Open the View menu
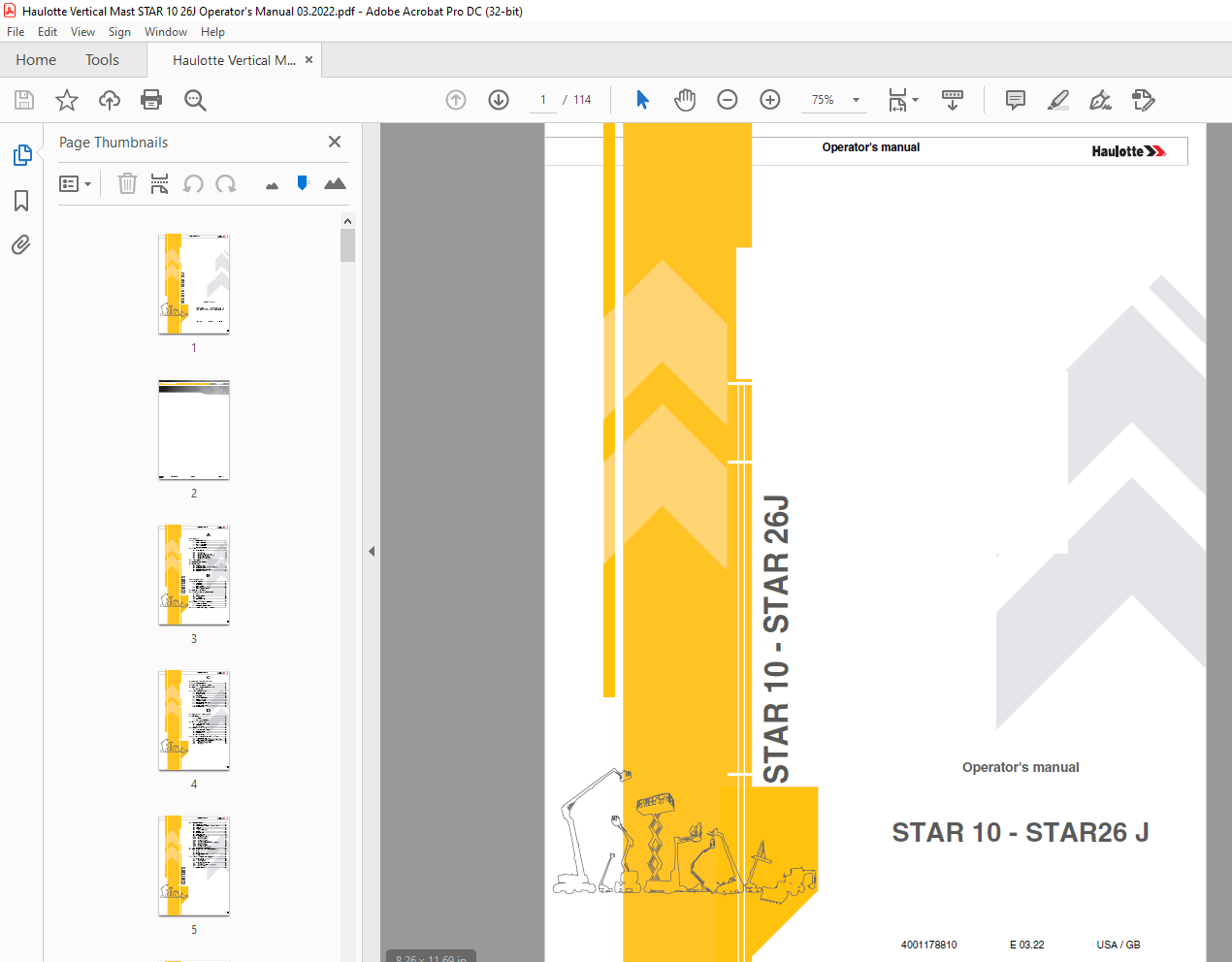The height and width of the screenshot is (962, 1232). click(82, 32)
